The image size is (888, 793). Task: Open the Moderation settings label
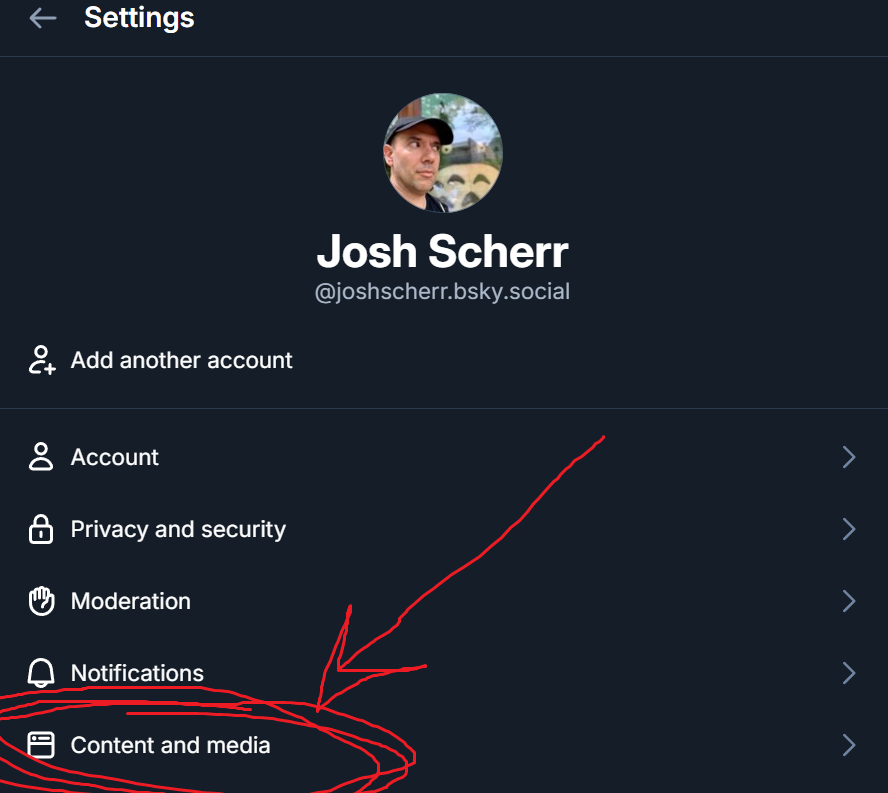130,601
